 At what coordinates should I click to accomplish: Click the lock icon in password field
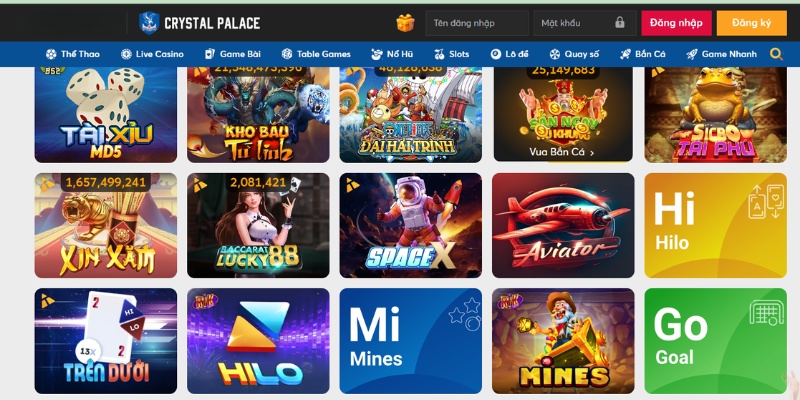620,22
